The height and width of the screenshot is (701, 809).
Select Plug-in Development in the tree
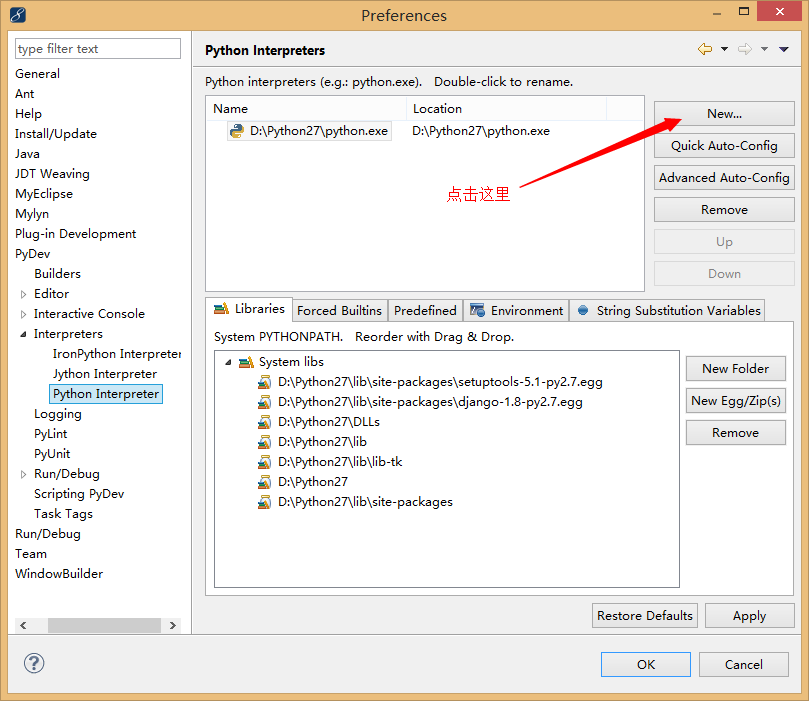pyautogui.click(x=75, y=234)
